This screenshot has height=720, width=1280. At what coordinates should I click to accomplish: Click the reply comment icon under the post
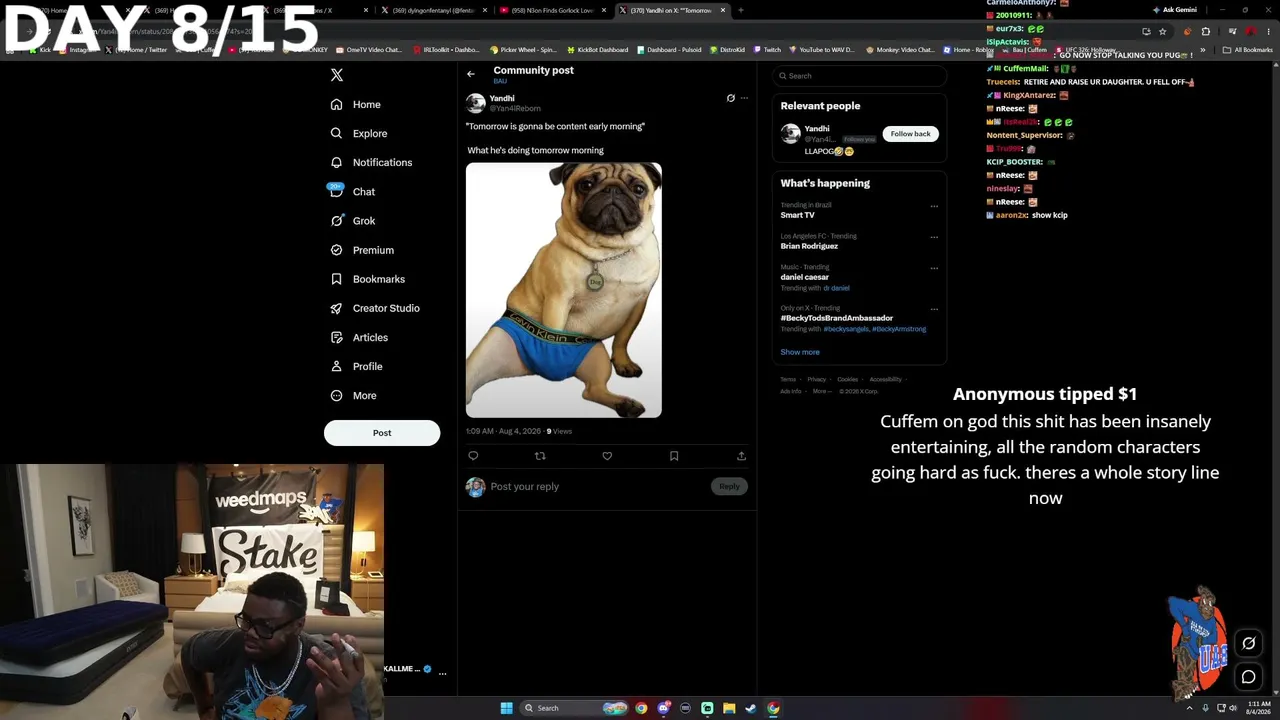tap(473, 456)
